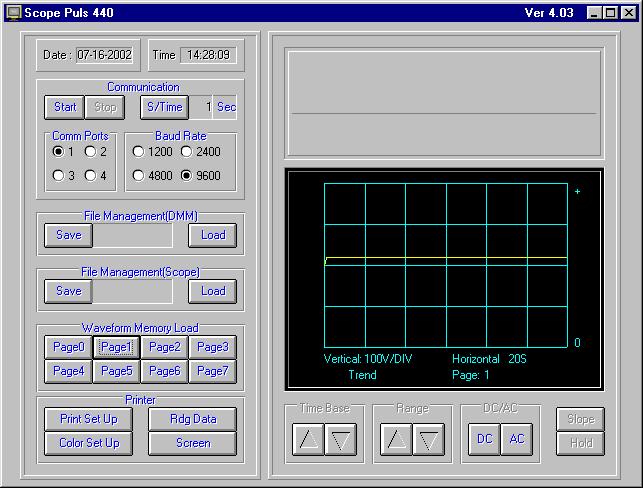Open waveform memory Page6
Image resolution: width=643 pixels, height=488 pixels.
tap(164, 371)
